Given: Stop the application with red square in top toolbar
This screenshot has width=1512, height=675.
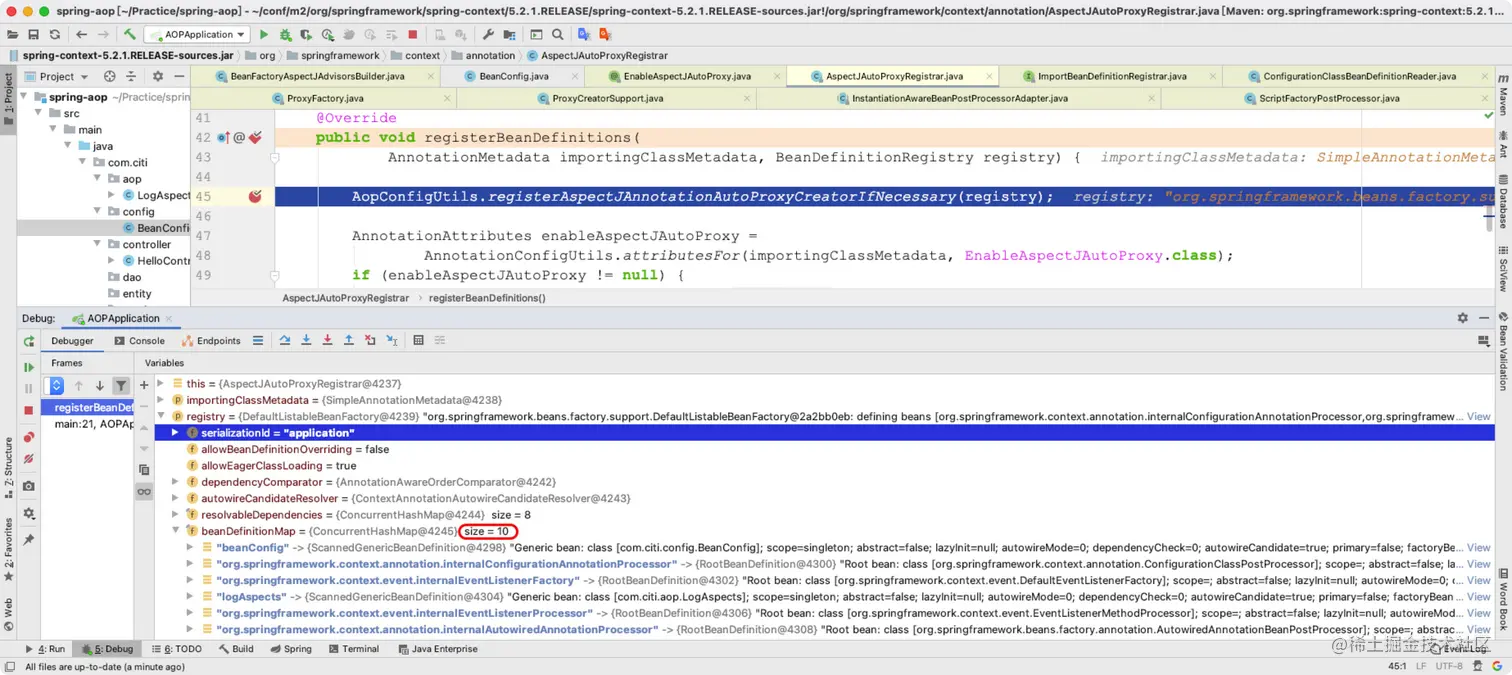Looking at the screenshot, I should coord(412,34).
